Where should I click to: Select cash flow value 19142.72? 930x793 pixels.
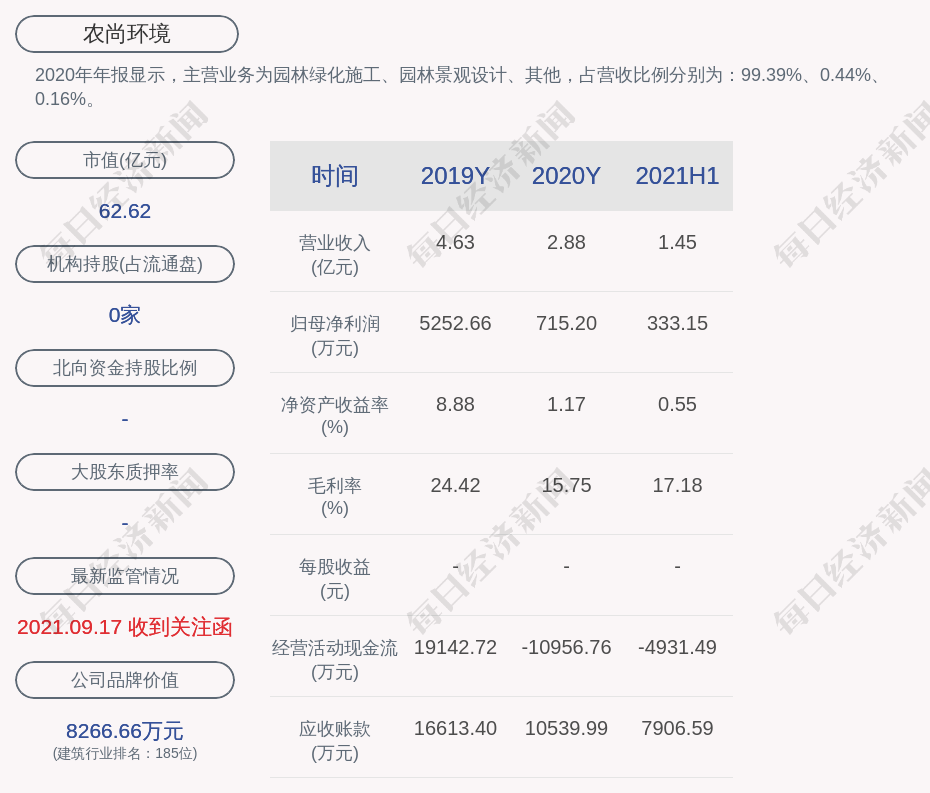455,647
